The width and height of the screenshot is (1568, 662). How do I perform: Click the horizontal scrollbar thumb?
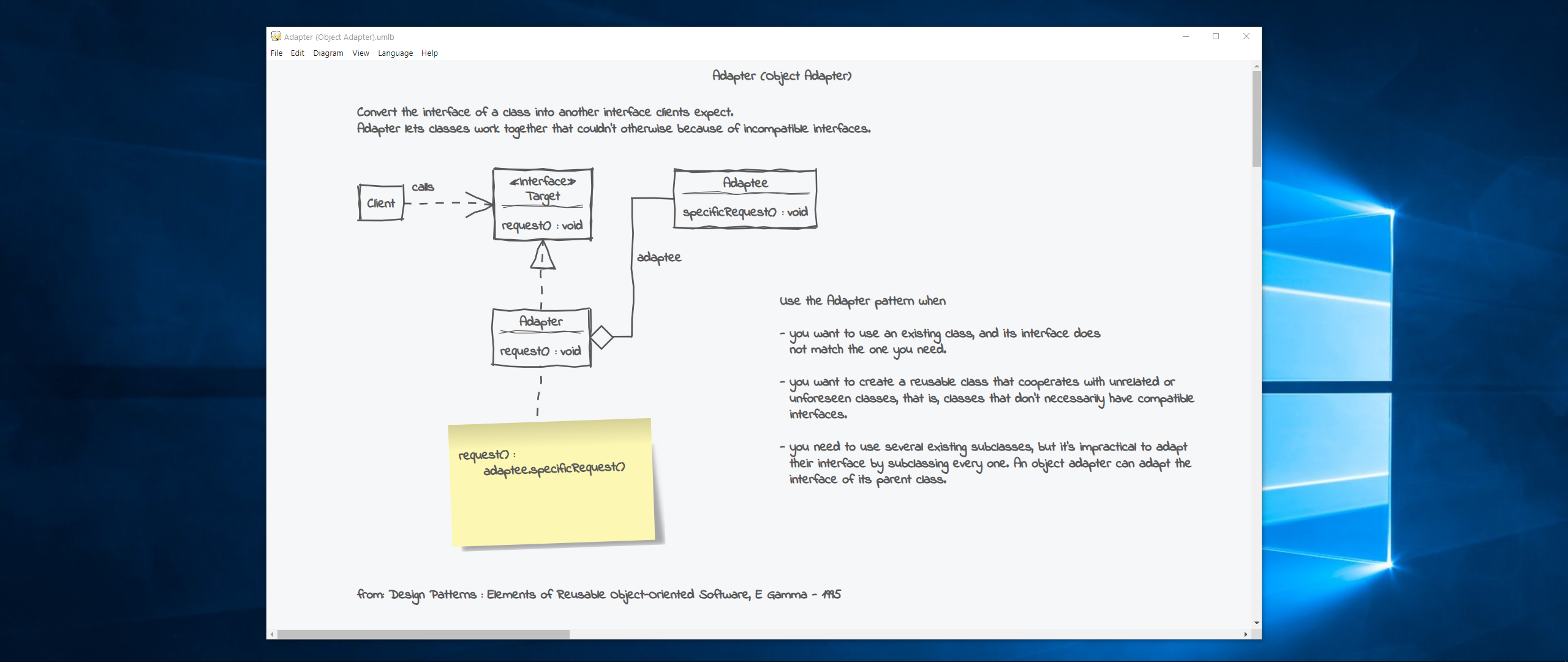click(423, 634)
